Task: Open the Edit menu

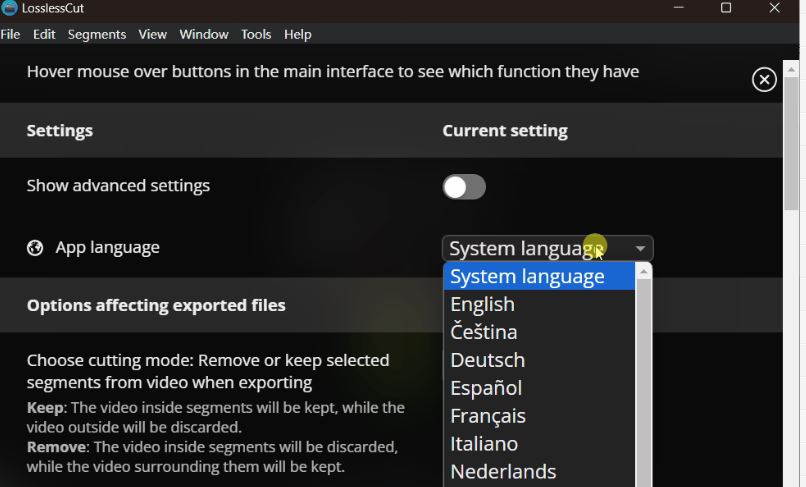Action: pos(44,34)
